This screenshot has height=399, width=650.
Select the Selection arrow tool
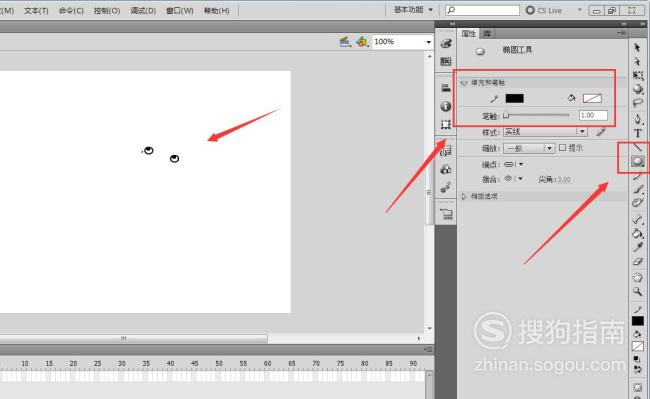pos(638,48)
